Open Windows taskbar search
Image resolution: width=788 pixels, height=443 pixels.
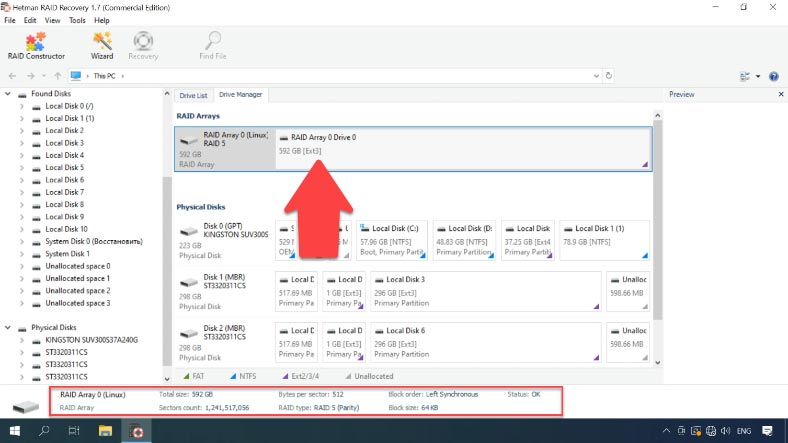(44, 431)
